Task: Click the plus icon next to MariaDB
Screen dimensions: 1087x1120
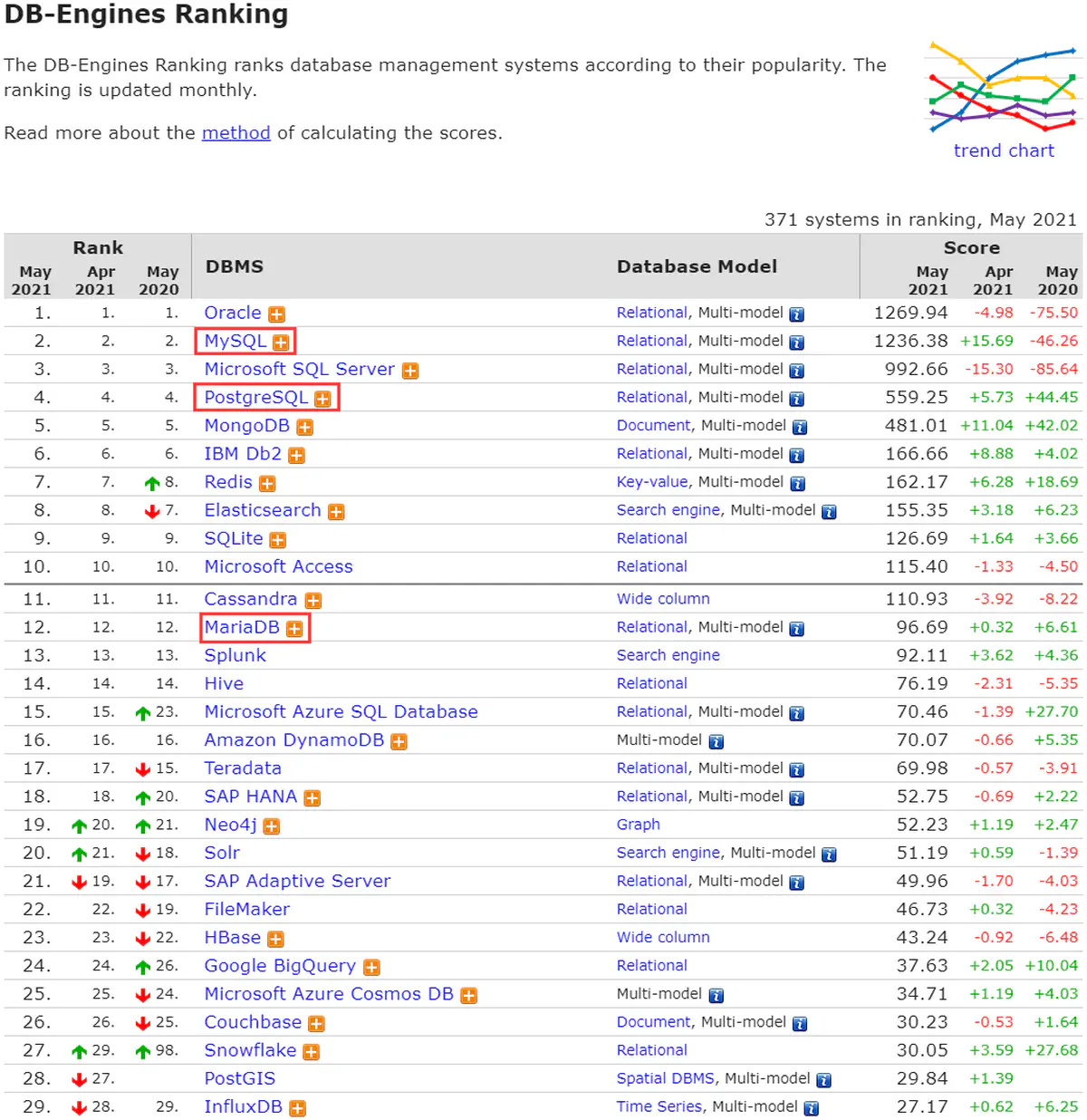Action: (x=294, y=629)
